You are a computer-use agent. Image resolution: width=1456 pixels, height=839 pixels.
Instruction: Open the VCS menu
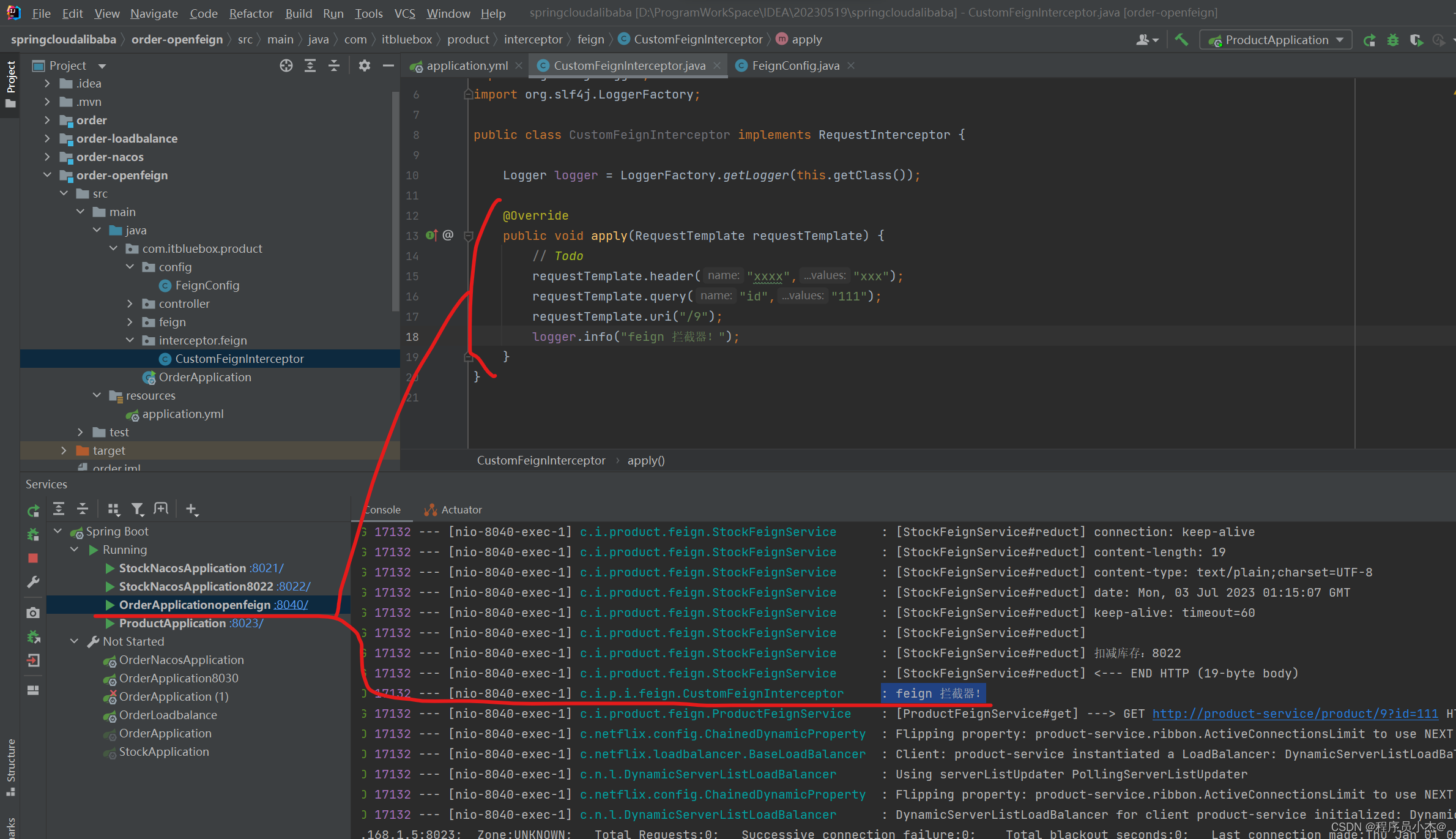pyautogui.click(x=404, y=13)
